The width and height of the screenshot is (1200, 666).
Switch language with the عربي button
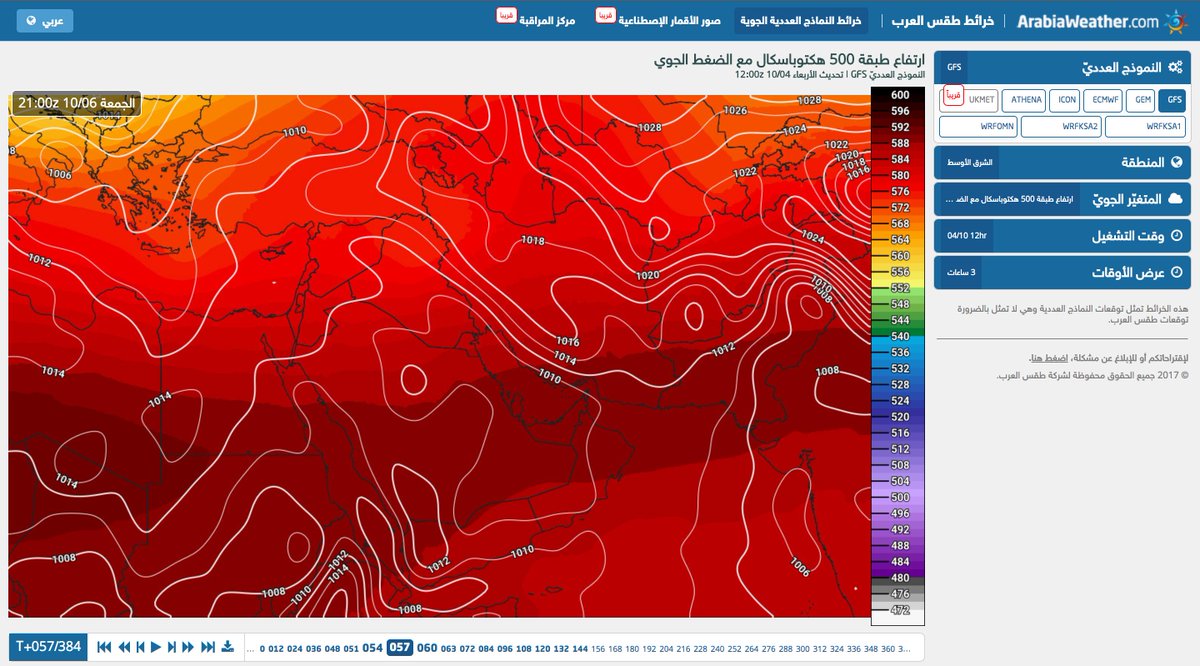coord(45,21)
